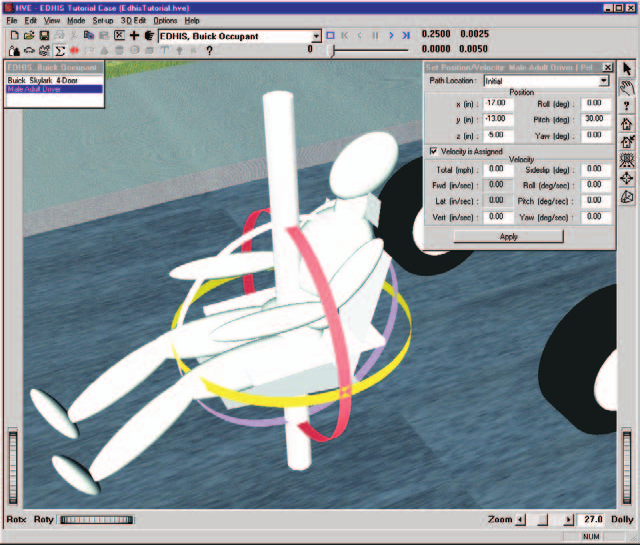Click the viewer help question mark icon

(x=627, y=106)
